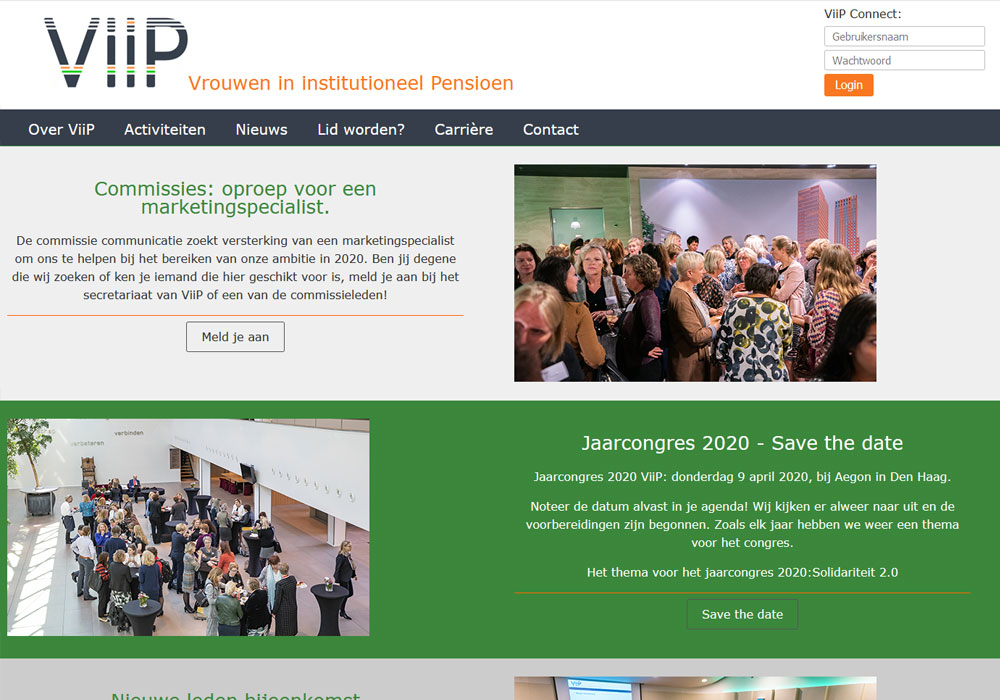This screenshot has height=700, width=1000.
Task: Go to the Nieuws page
Action: click(x=261, y=129)
